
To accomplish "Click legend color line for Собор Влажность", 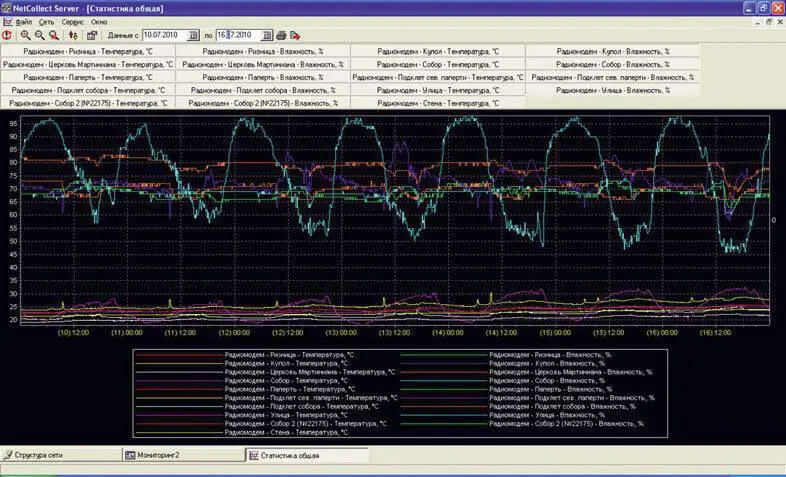I will [x=444, y=381].
